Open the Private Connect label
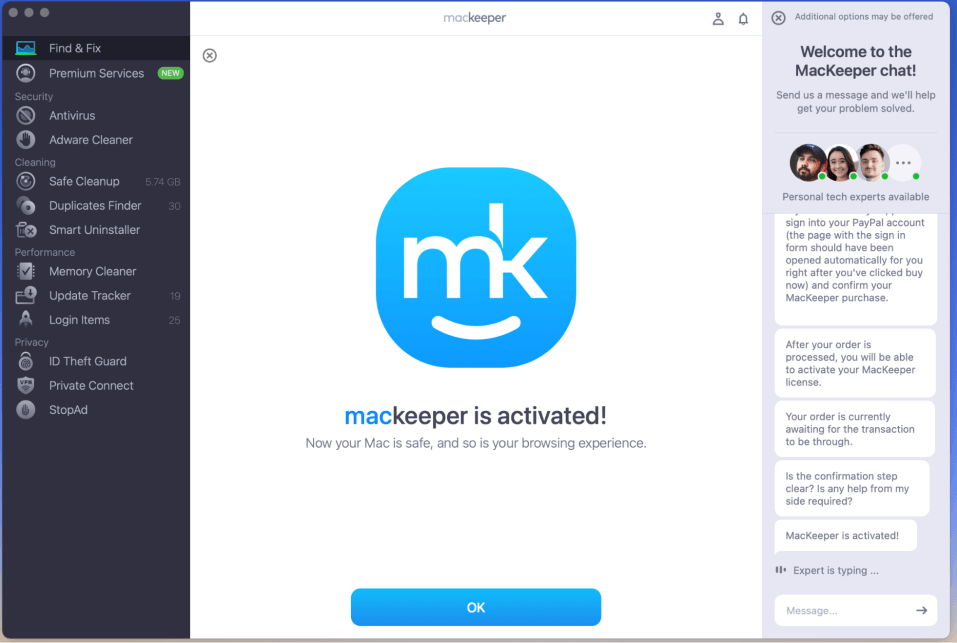This screenshot has height=643, width=957. pyautogui.click(x=91, y=386)
